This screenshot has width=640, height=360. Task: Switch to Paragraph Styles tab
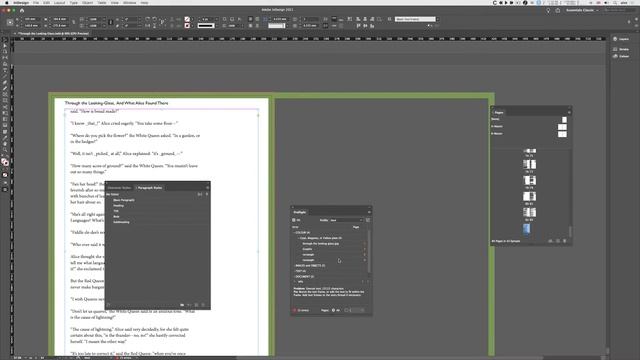tap(149, 188)
